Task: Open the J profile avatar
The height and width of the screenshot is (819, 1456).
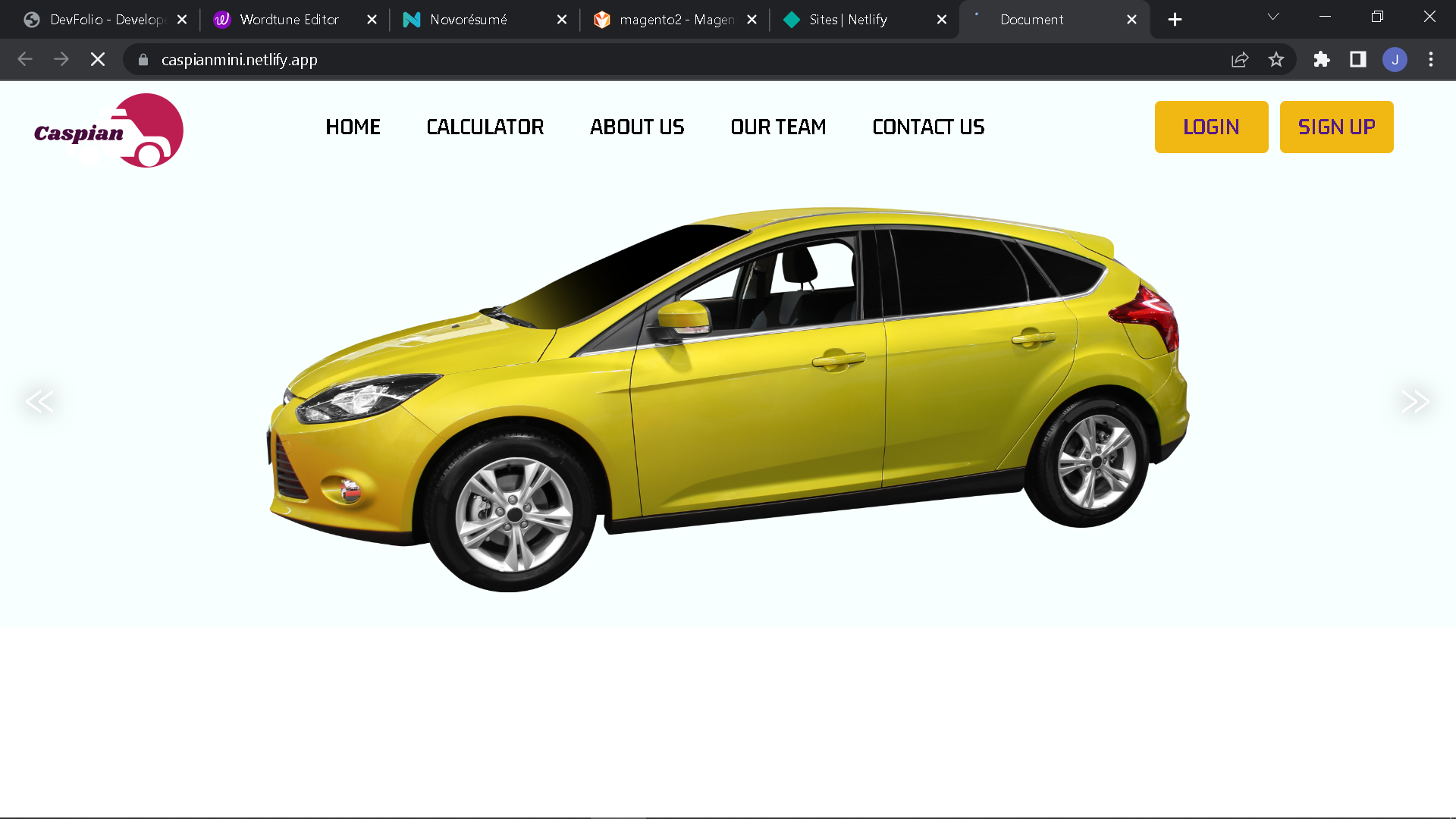Action: pyautogui.click(x=1395, y=59)
